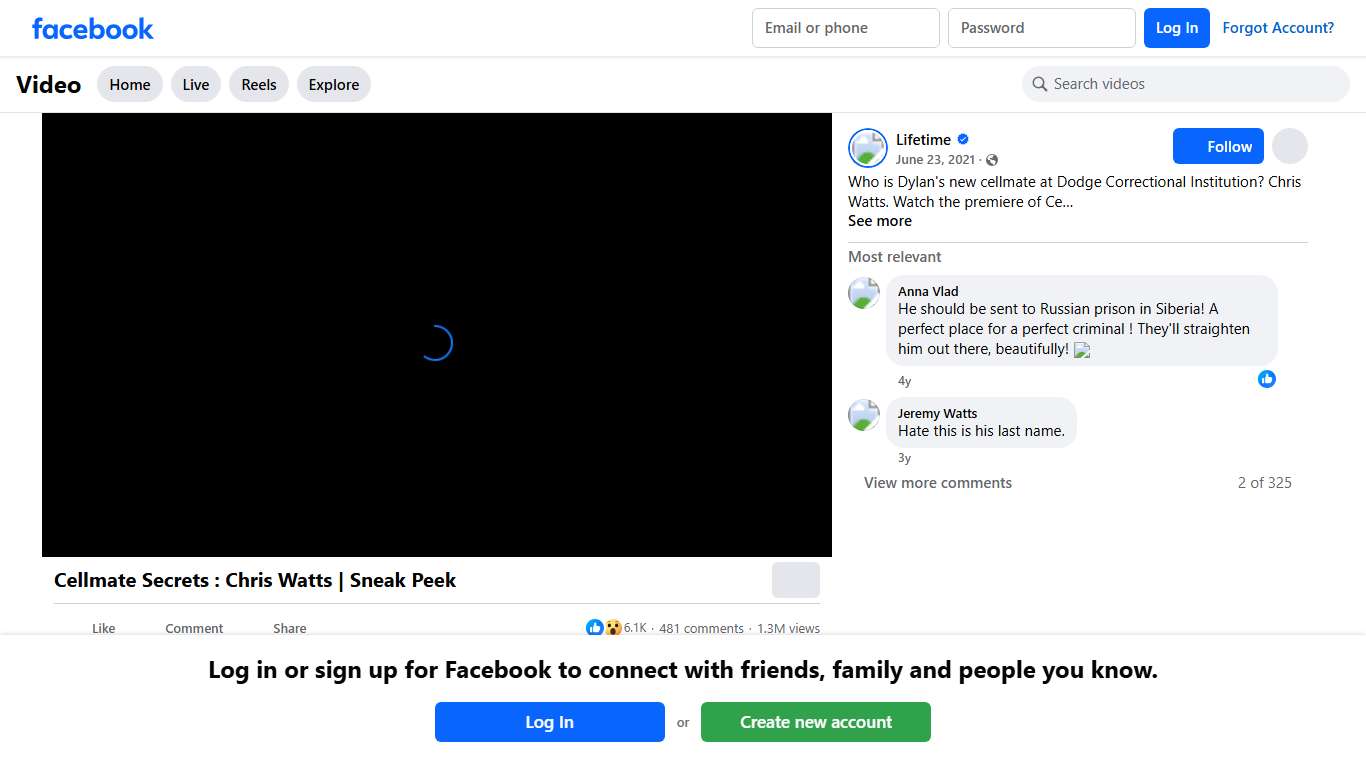Expand the post description with See more
This screenshot has height=768, width=1366.
tap(880, 221)
